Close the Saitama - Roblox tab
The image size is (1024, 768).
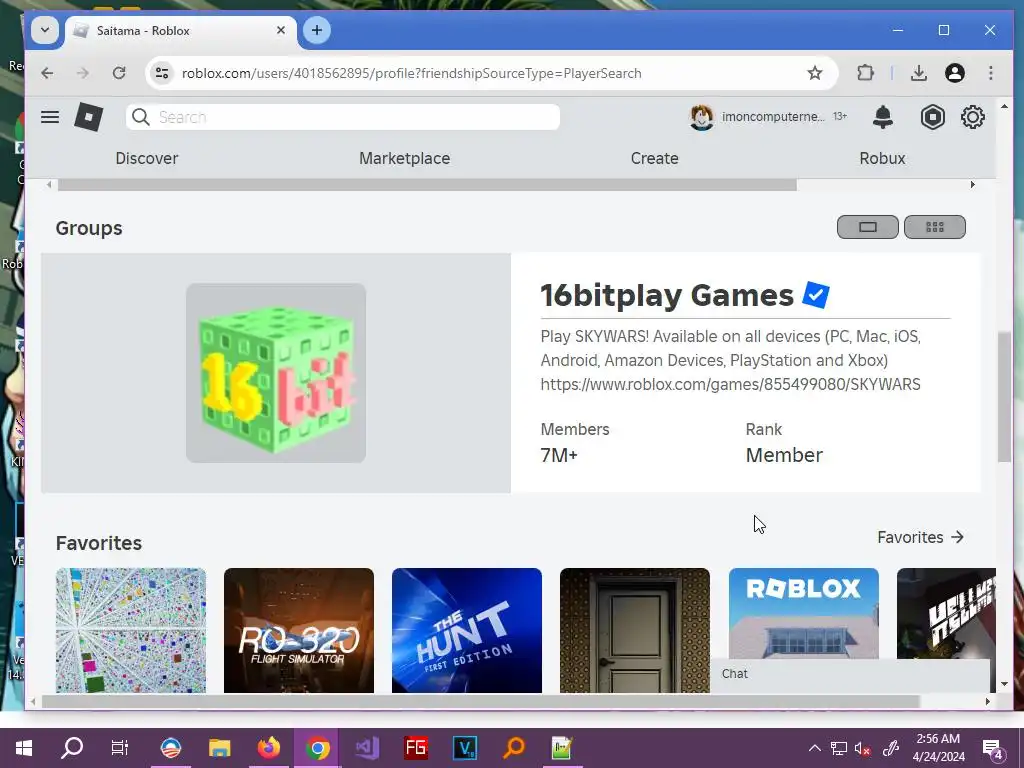[281, 30]
